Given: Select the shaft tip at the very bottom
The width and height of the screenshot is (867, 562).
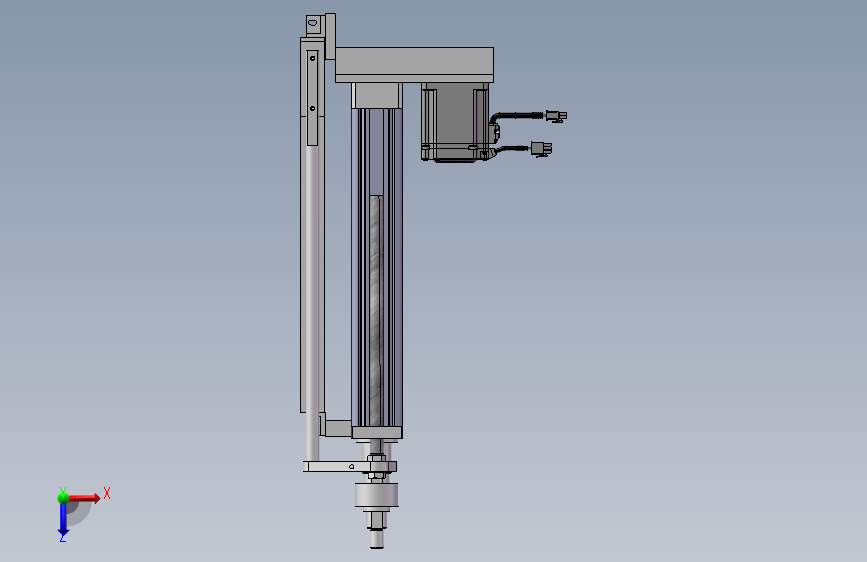Looking at the screenshot, I should pos(377,538).
